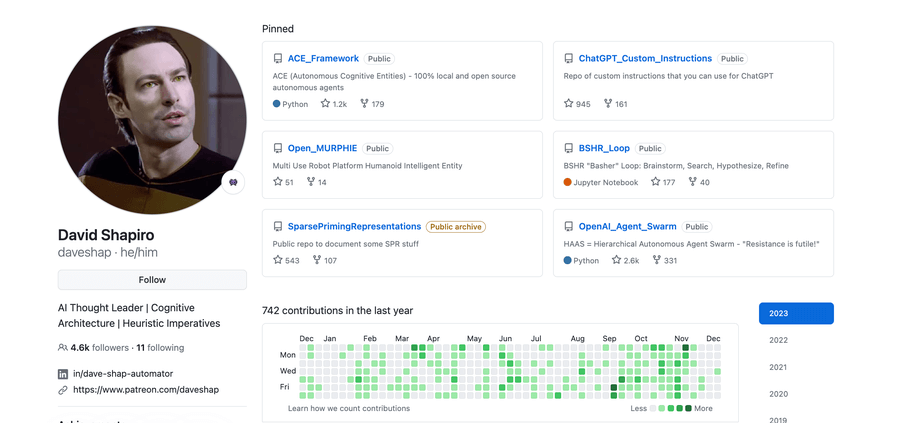Click the status emoji badge on the avatar
Screen dimensions: 899x423
click(x=233, y=182)
